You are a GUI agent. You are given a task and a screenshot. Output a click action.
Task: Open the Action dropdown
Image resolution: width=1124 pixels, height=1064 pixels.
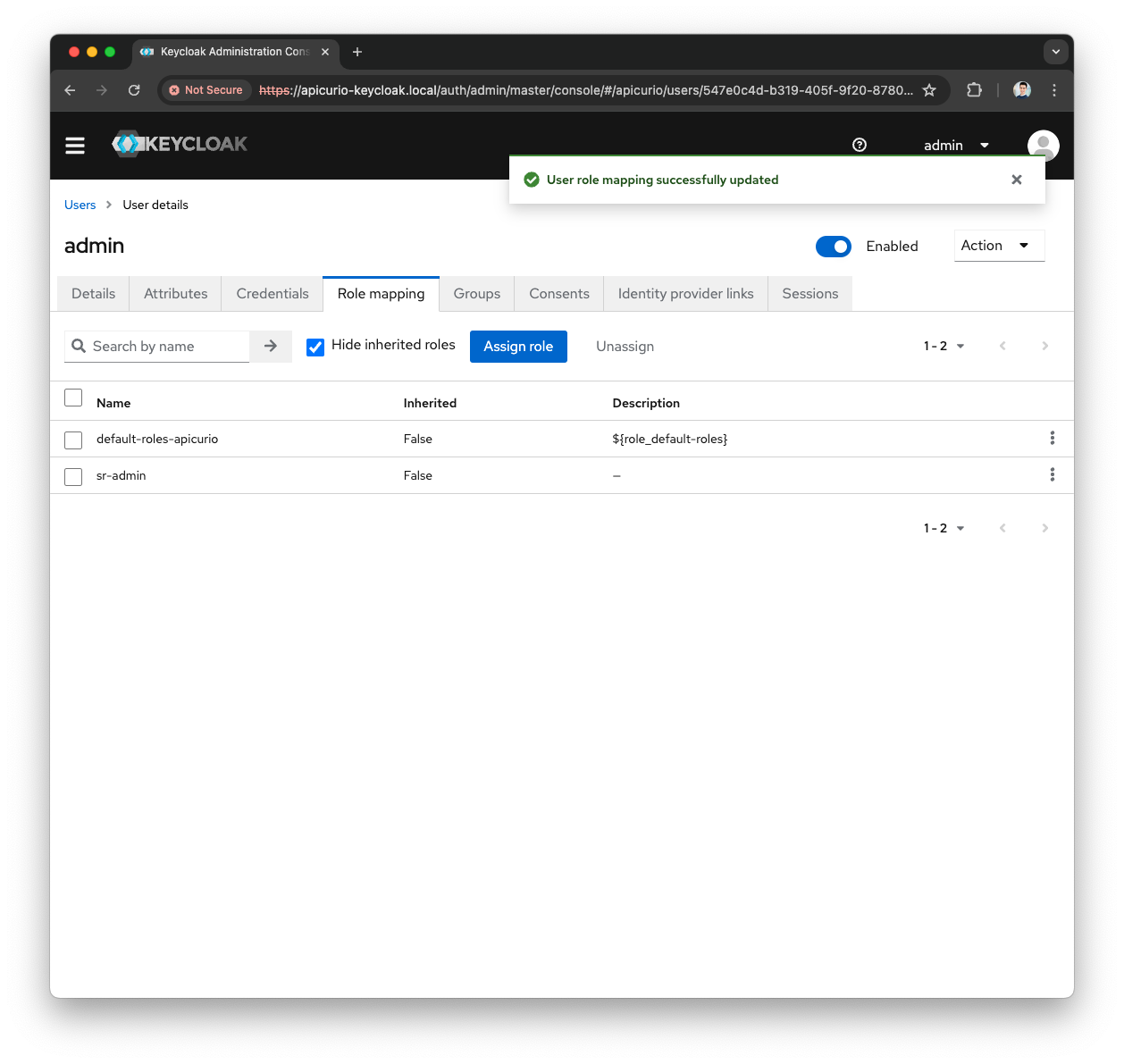[x=998, y=245]
